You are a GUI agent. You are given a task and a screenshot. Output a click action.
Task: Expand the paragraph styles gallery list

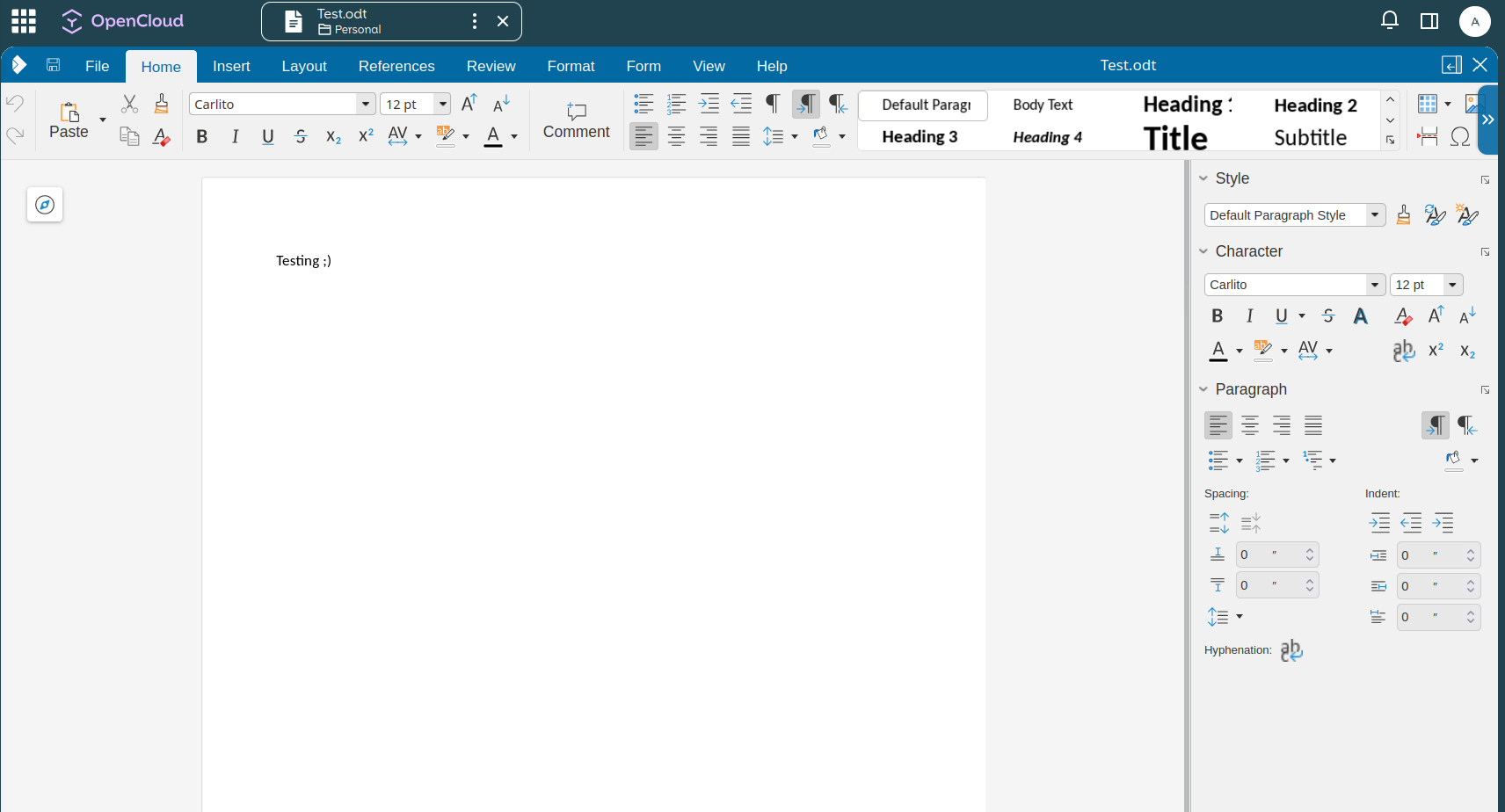pyautogui.click(x=1390, y=140)
